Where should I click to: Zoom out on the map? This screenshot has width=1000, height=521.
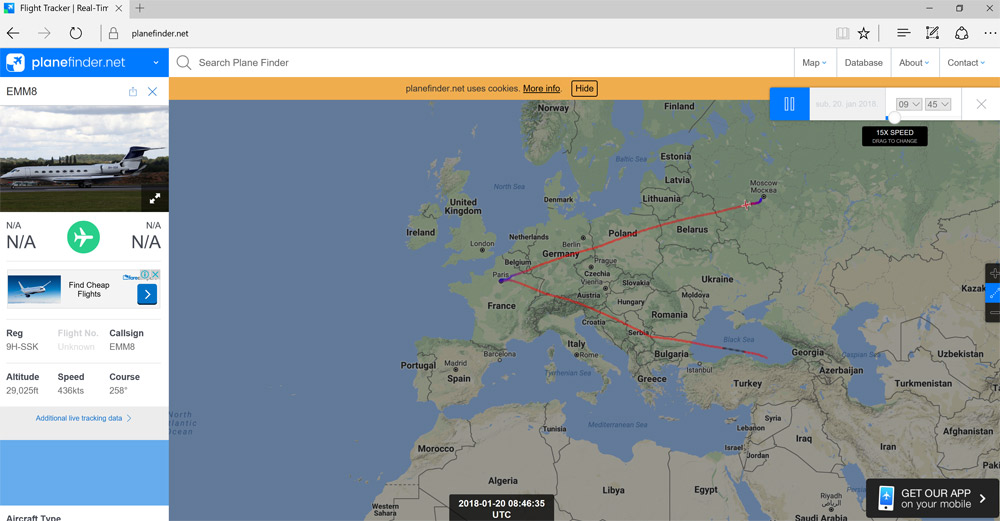click(x=994, y=313)
